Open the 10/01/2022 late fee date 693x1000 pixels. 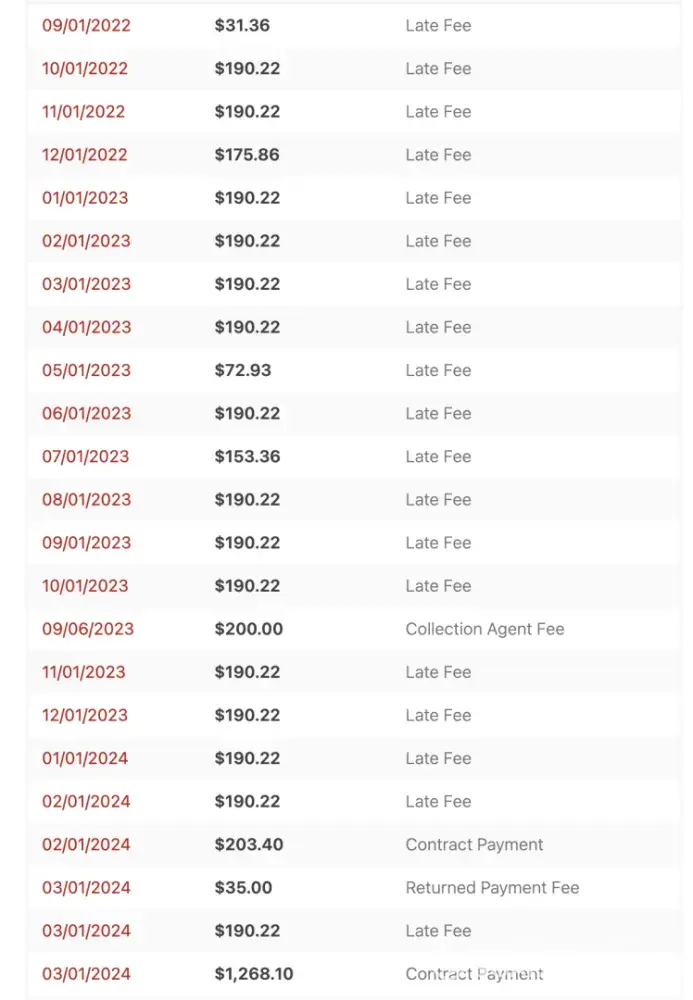coord(85,69)
